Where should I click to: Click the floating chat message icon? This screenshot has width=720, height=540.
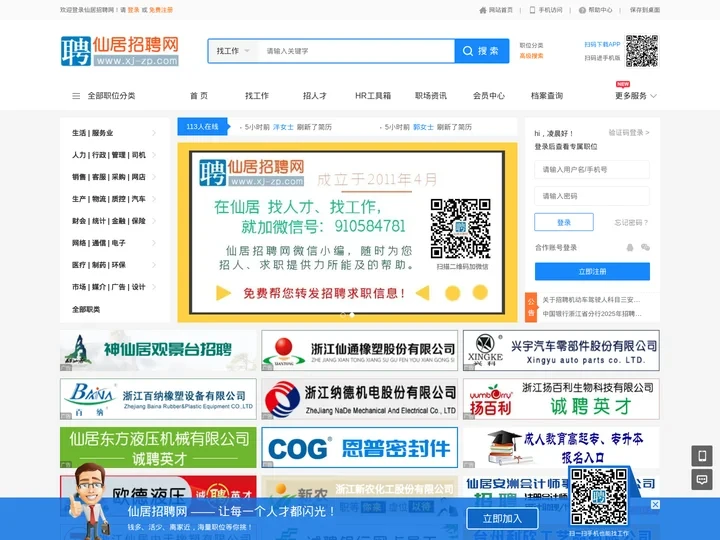click(x=702, y=480)
